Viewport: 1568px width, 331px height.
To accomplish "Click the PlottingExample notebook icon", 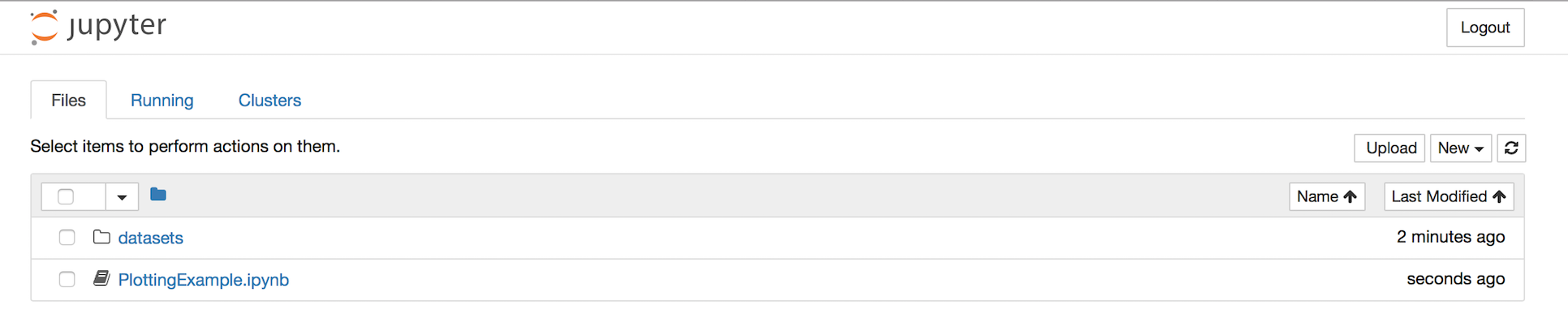I will tap(101, 278).
